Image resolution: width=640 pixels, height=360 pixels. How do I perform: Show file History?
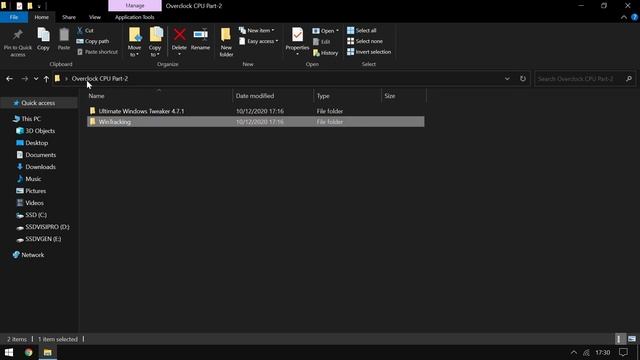(x=326, y=53)
